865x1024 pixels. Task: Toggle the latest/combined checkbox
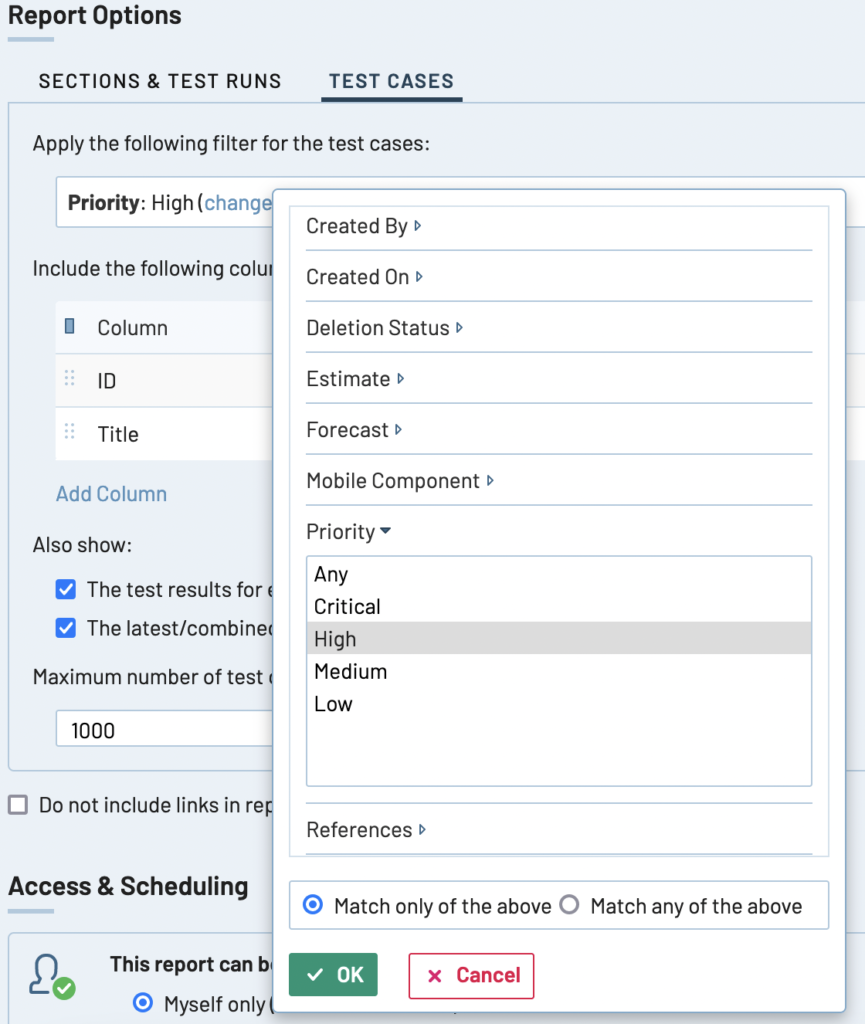click(x=66, y=629)
